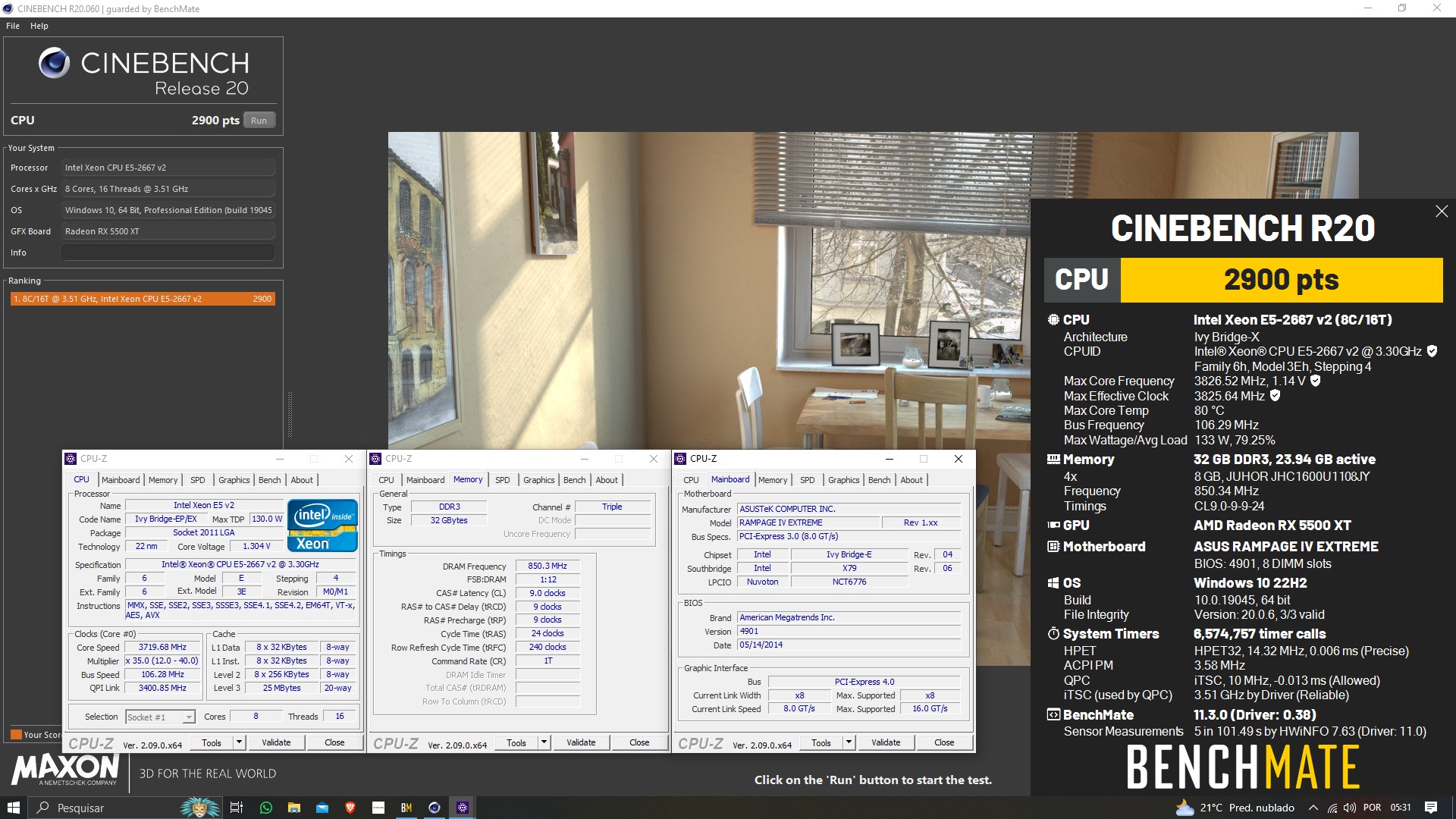The width and height of the screenshot is (1456, 819).
Task: Open the weather widget in taskbar
Action: (1236, 808)
